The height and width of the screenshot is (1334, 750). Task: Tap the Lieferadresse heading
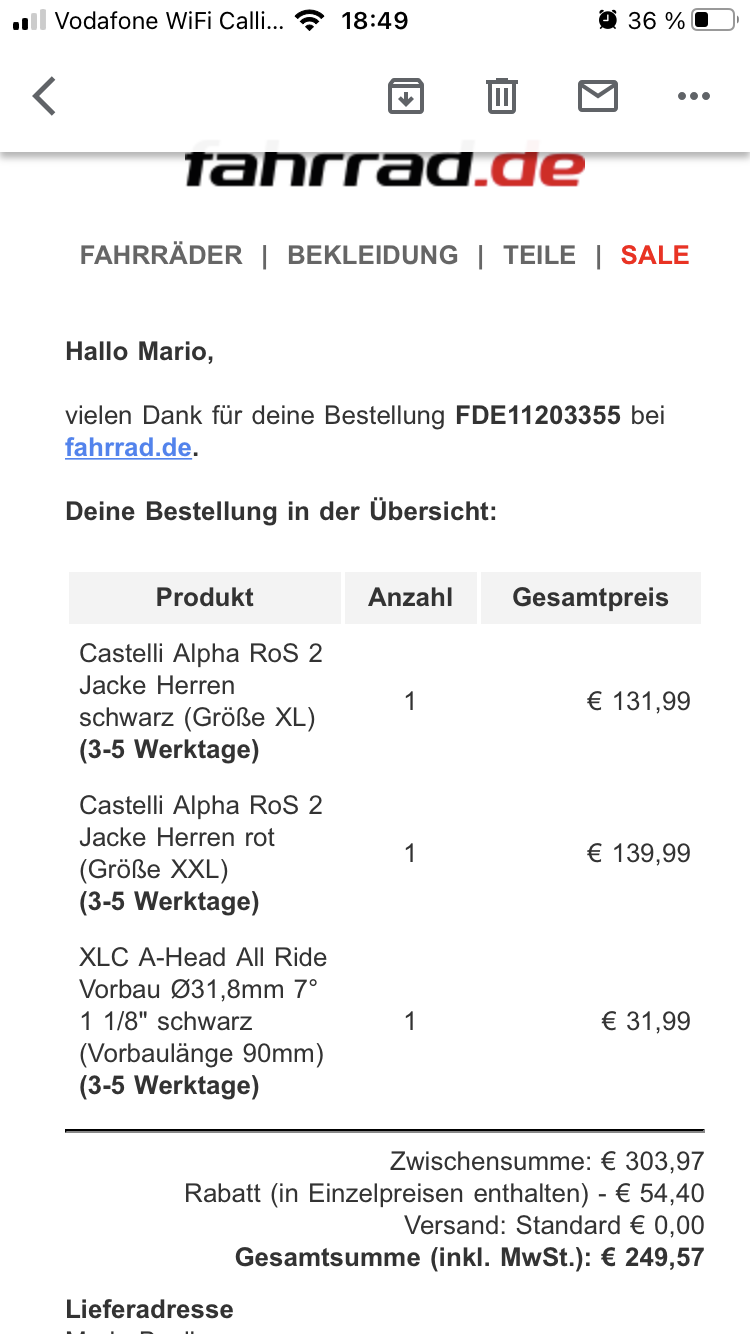point(149,1309)
